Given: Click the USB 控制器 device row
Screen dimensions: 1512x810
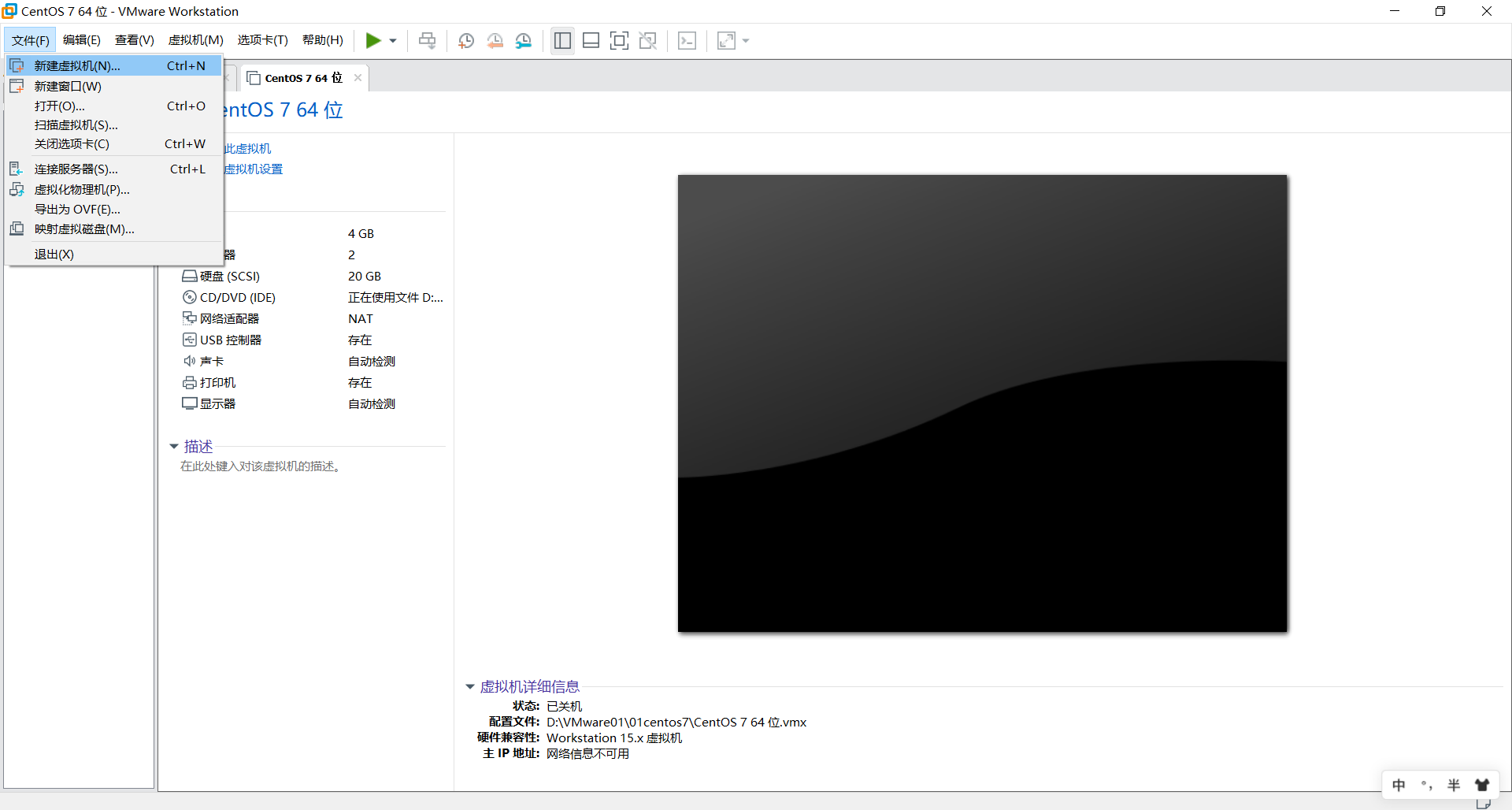Looking at the screenshot, I should [313, 340].
